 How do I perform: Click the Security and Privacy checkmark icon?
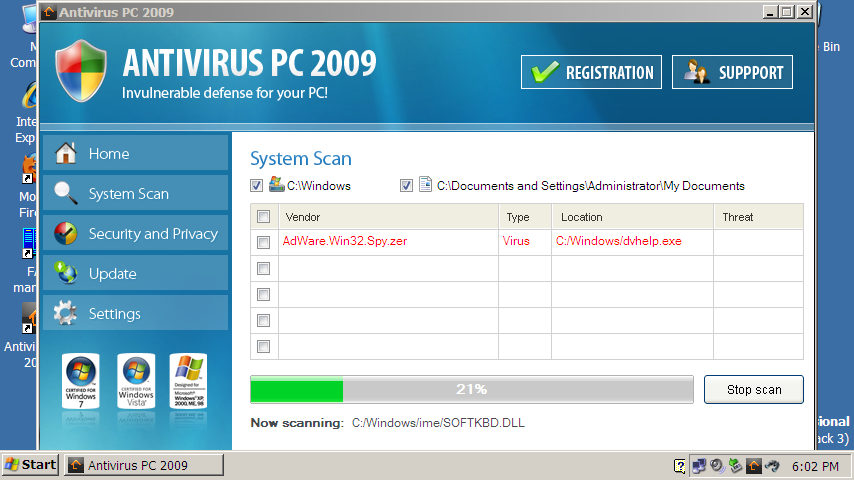[x=66, y=233]
